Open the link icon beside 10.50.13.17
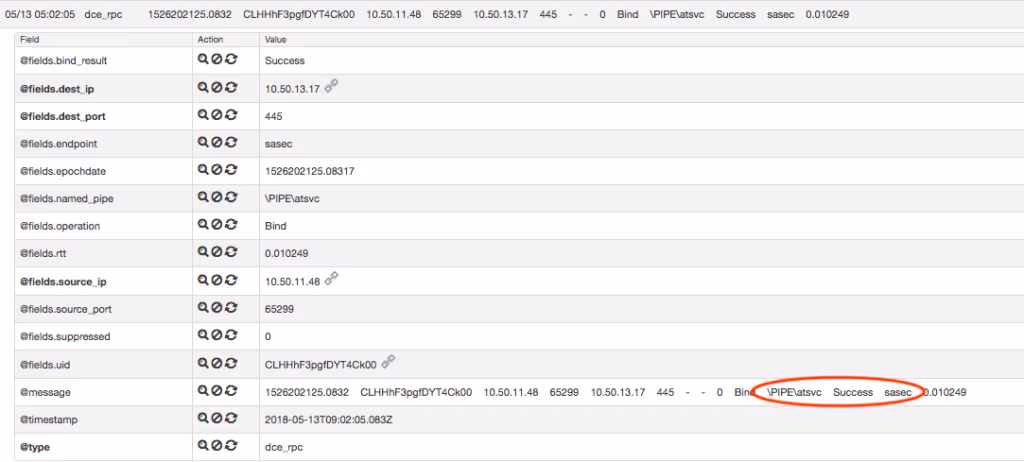Viewport: 1024px width, 462px height. pyautogui.click(x=331, y=85)
